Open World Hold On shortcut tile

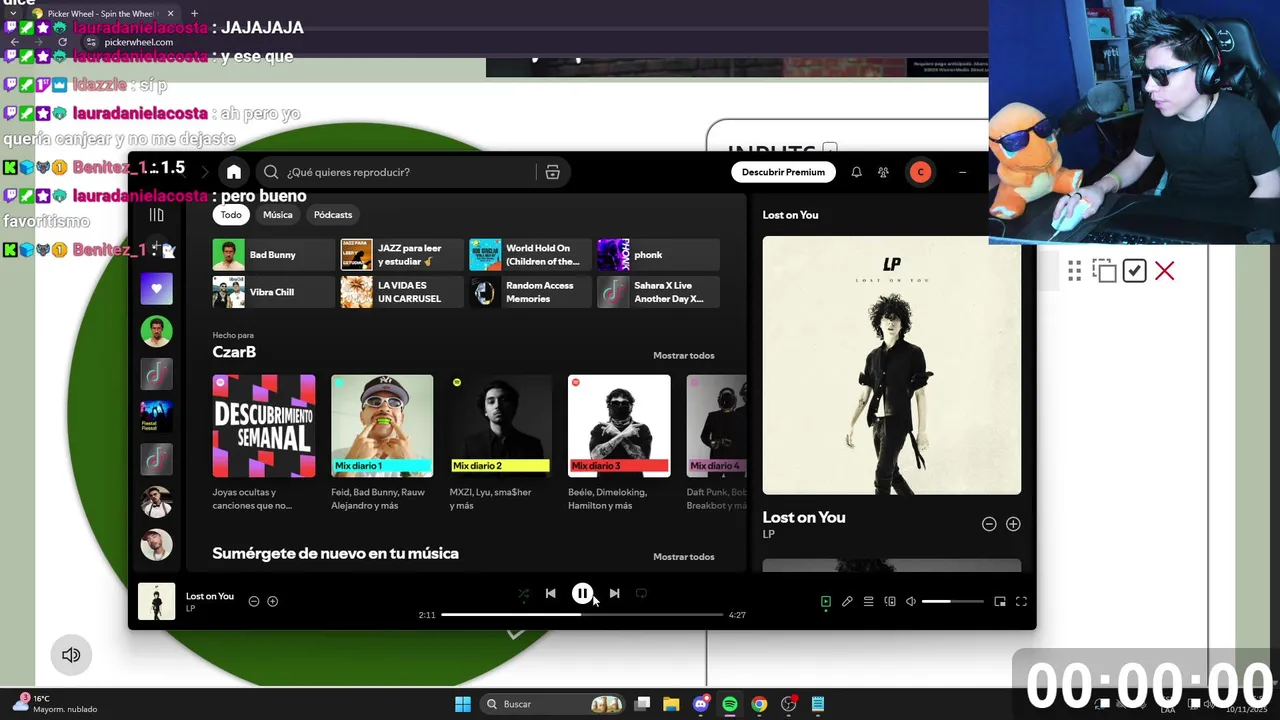(530, 255)
